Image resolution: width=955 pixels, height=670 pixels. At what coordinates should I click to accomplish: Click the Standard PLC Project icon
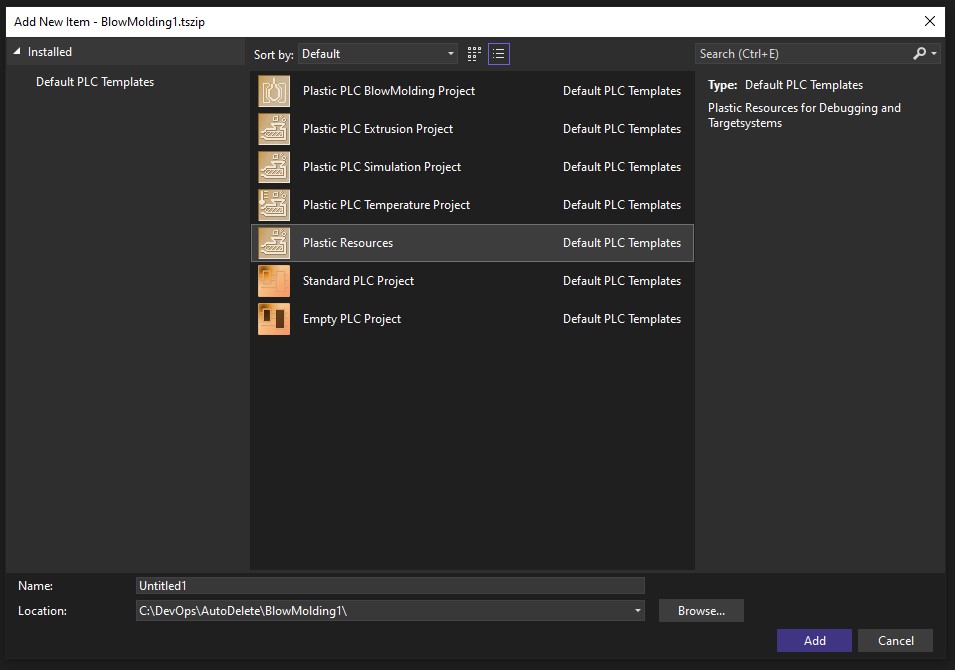tap(274, 281)
